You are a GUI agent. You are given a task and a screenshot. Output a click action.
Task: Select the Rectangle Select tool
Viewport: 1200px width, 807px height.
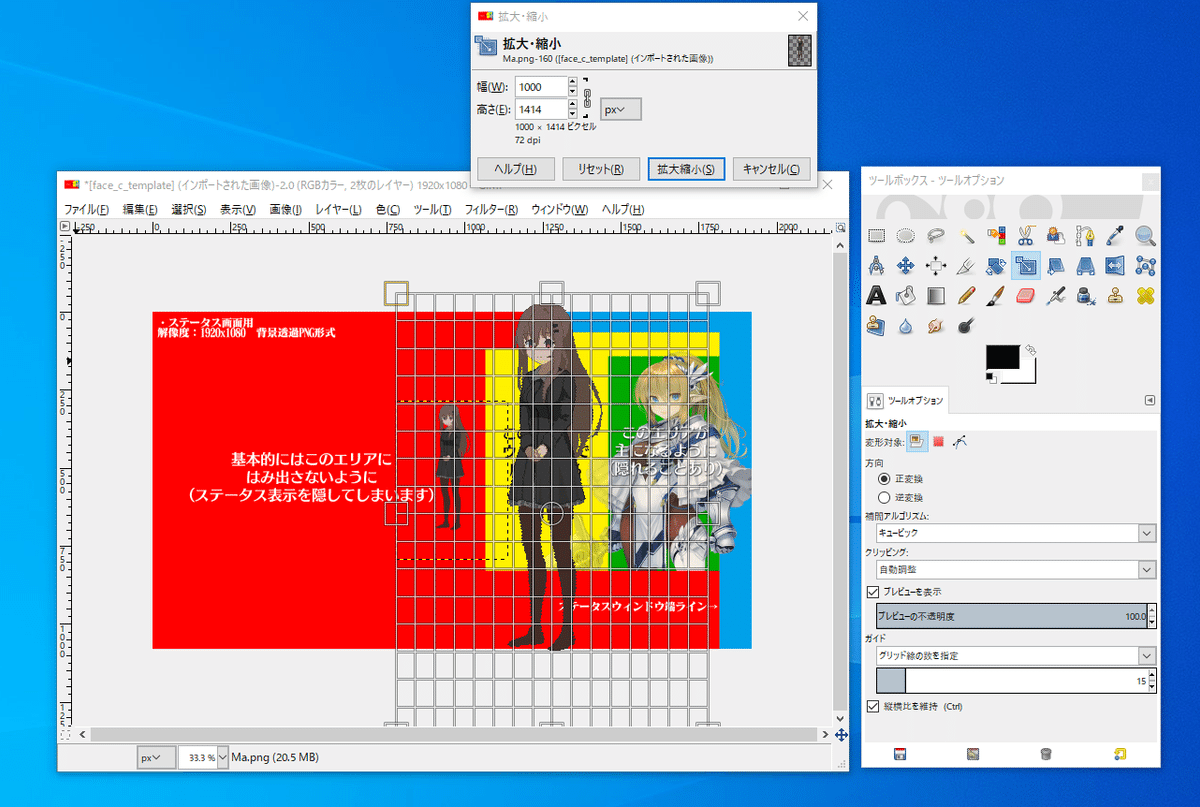point(876,236)
